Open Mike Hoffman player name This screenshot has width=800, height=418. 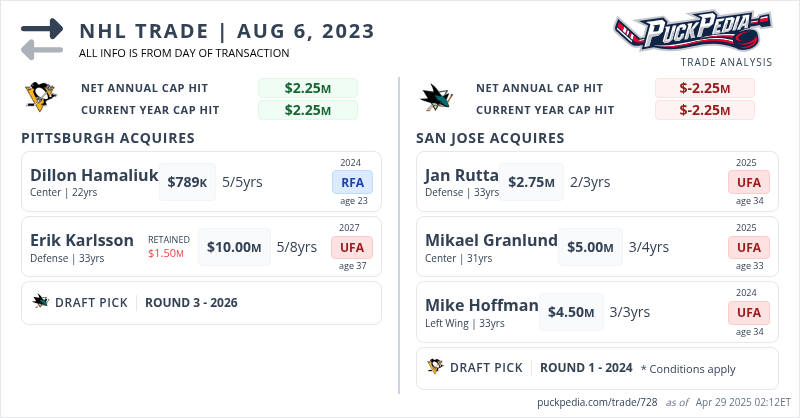coord(481,305)
